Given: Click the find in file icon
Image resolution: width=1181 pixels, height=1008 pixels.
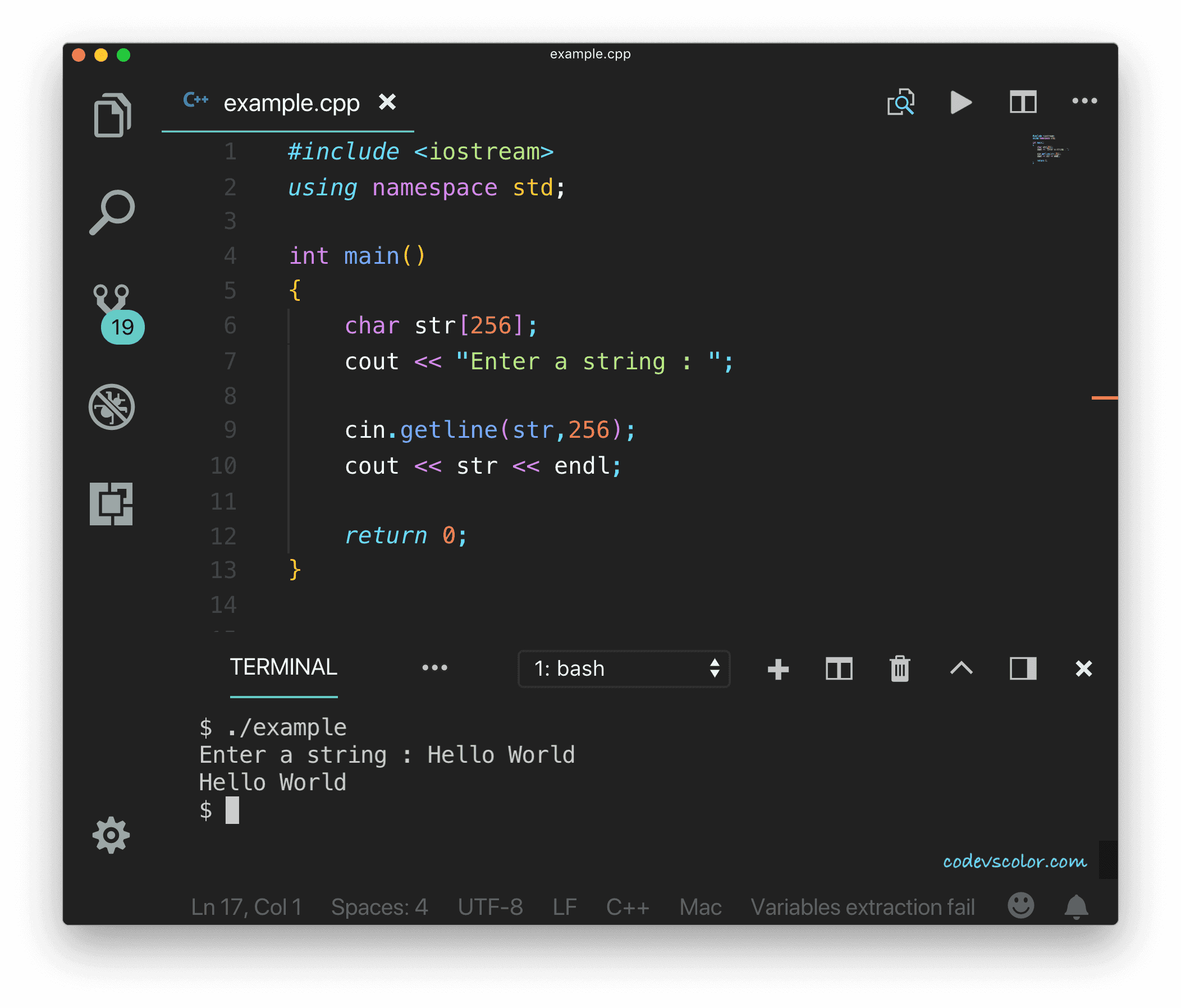Looking at the screenshot, I should point(900,103).
